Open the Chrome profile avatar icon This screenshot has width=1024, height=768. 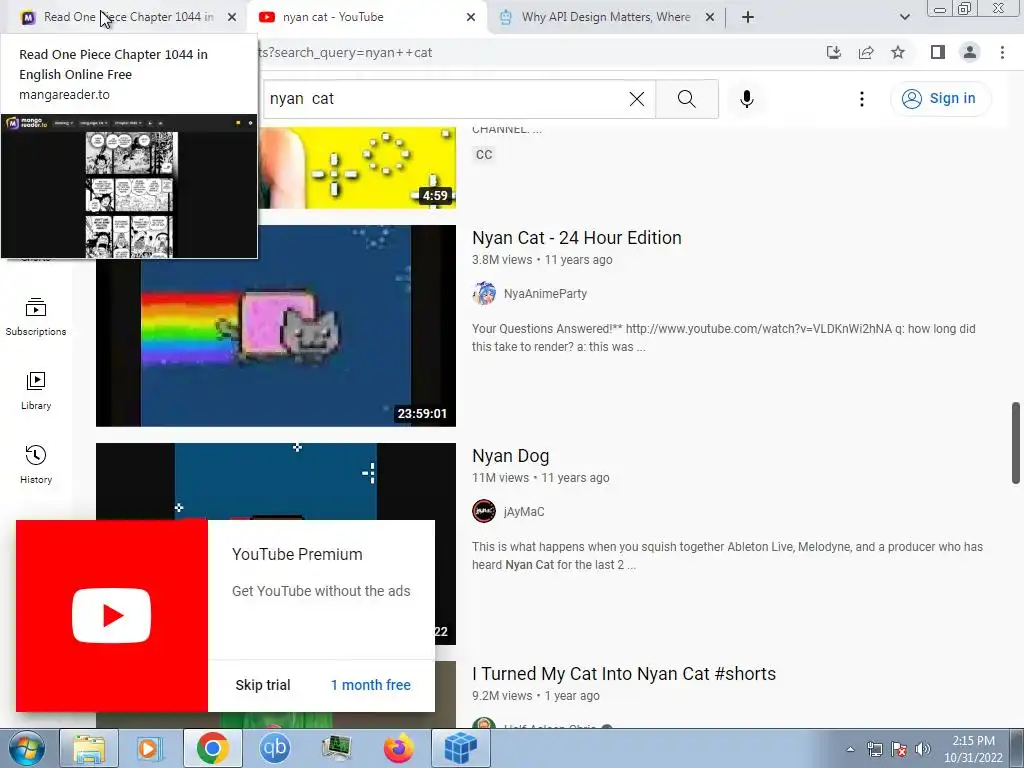pyautogui.click(x=970, y=52)
